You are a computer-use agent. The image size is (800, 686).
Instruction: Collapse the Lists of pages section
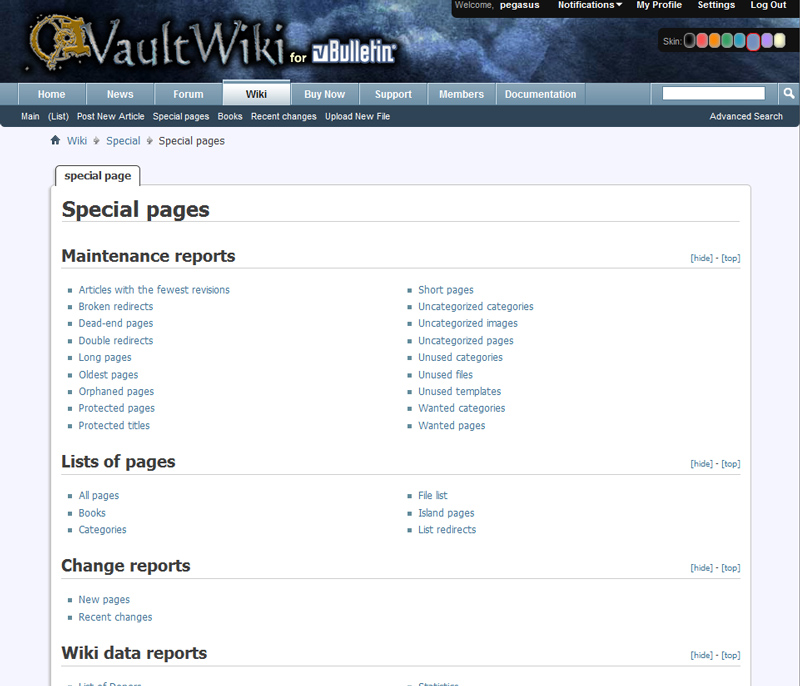click(x=702, y=464)
